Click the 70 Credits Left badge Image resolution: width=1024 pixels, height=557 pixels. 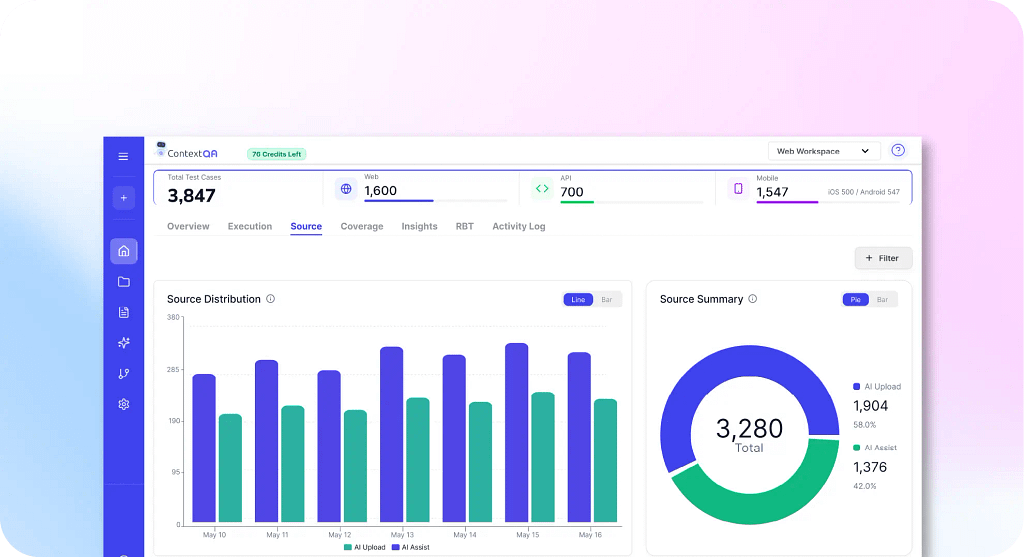[277, 154]
